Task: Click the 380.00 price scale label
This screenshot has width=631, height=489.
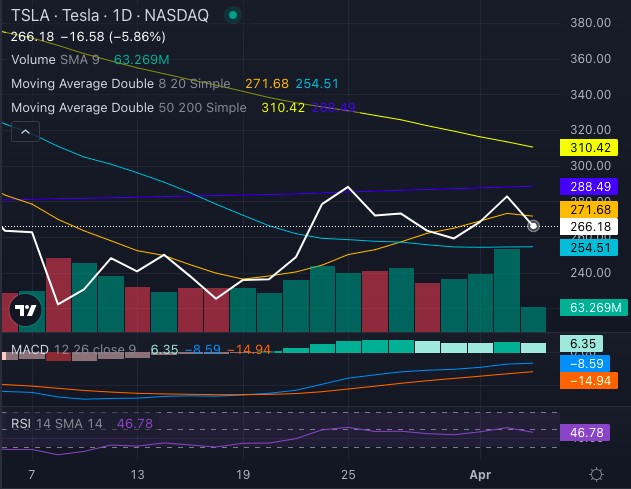Action: tap(590, 23)
